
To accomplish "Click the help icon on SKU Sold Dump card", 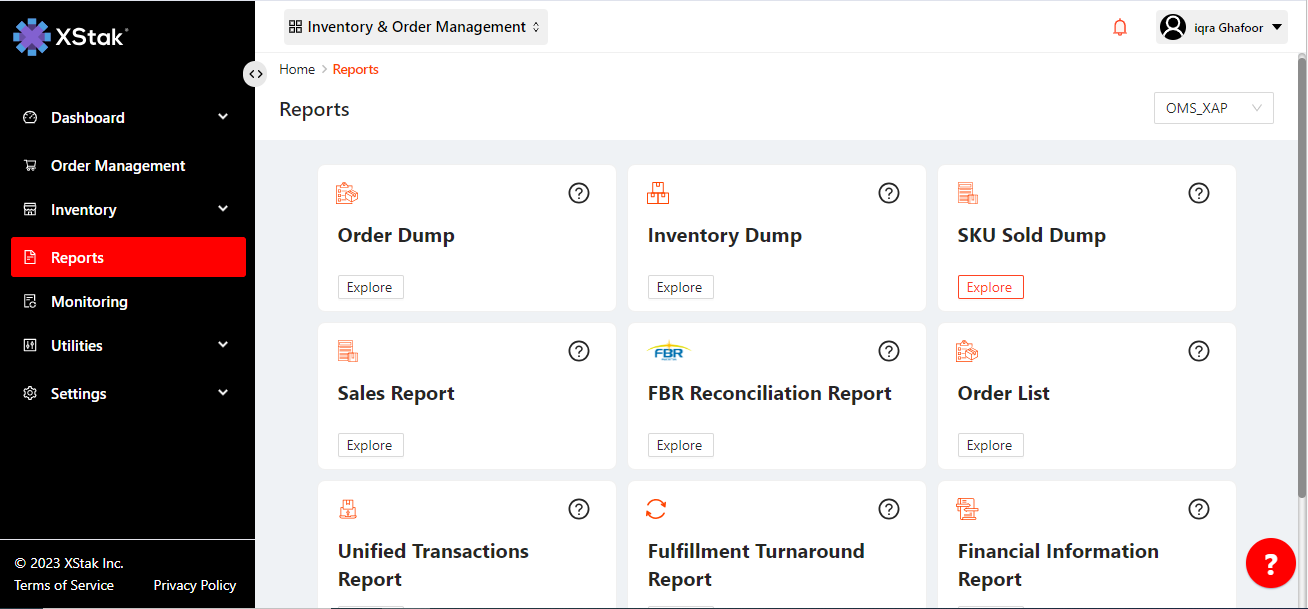I will [x=1199, y=193].
